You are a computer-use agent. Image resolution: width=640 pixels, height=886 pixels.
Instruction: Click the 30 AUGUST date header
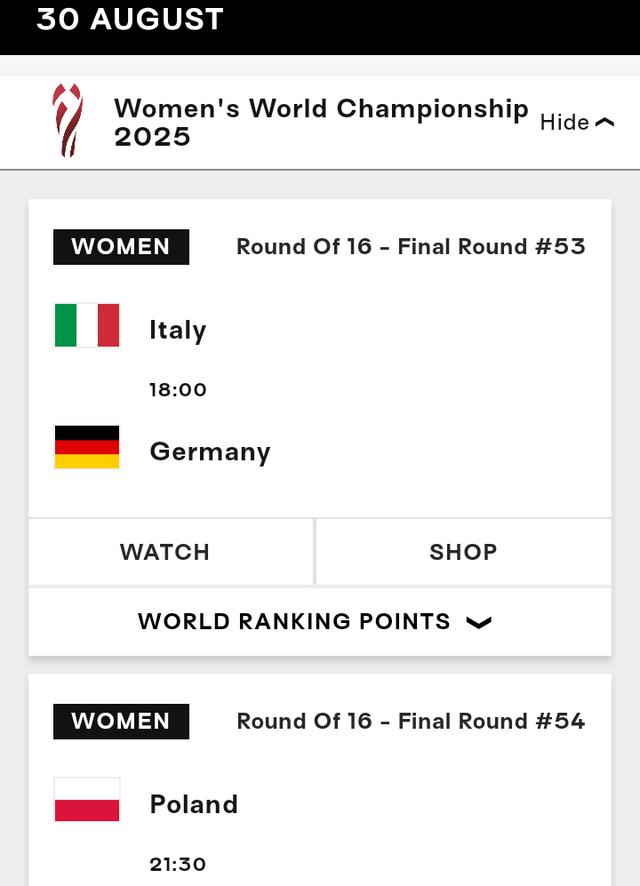pos(130,19)
